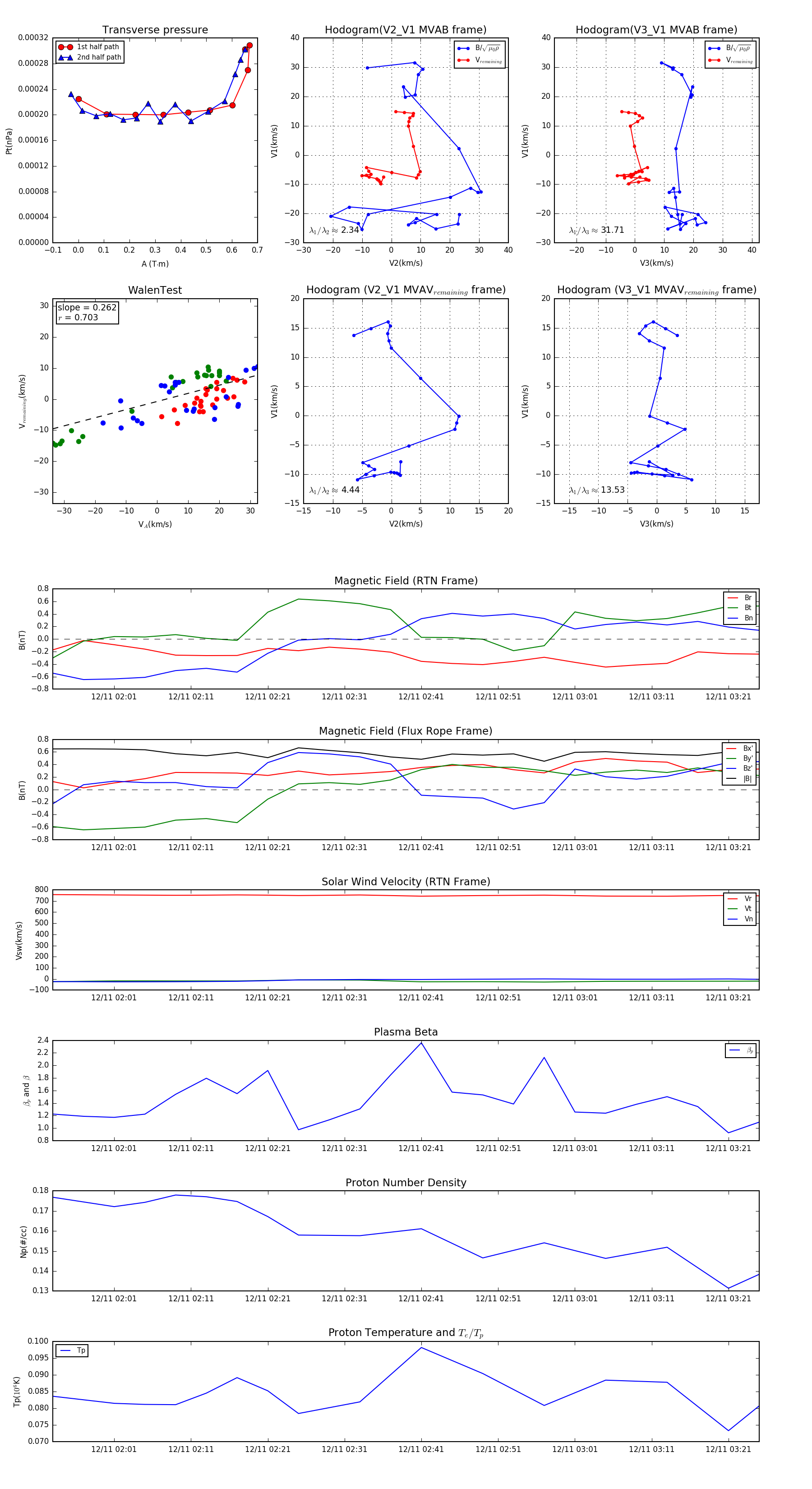This screenshot has height=1489, width=812.
Task: Click the 'Plasma Beta' plot title
Action: 406,1032
